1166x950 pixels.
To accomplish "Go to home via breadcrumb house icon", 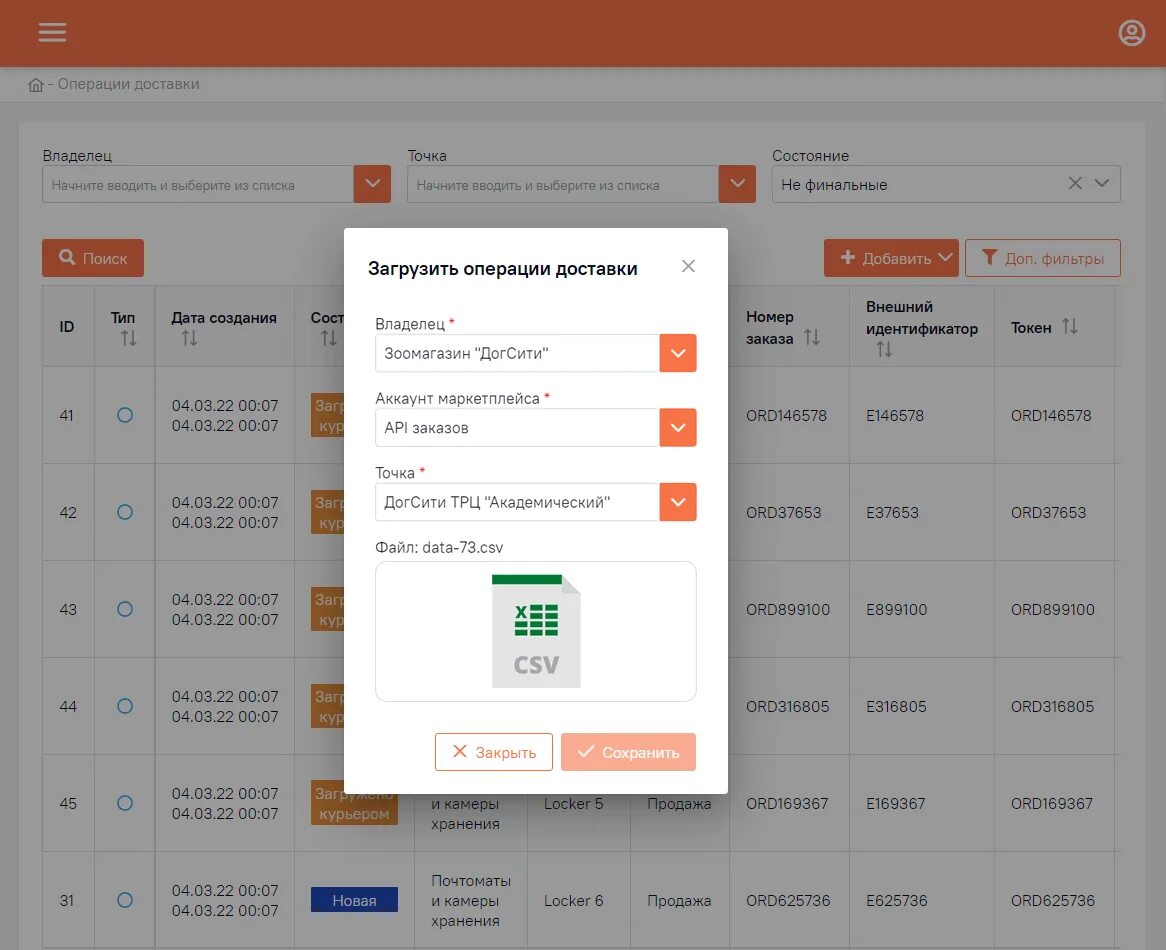I will pyautogui.click(x=36, y=85).
